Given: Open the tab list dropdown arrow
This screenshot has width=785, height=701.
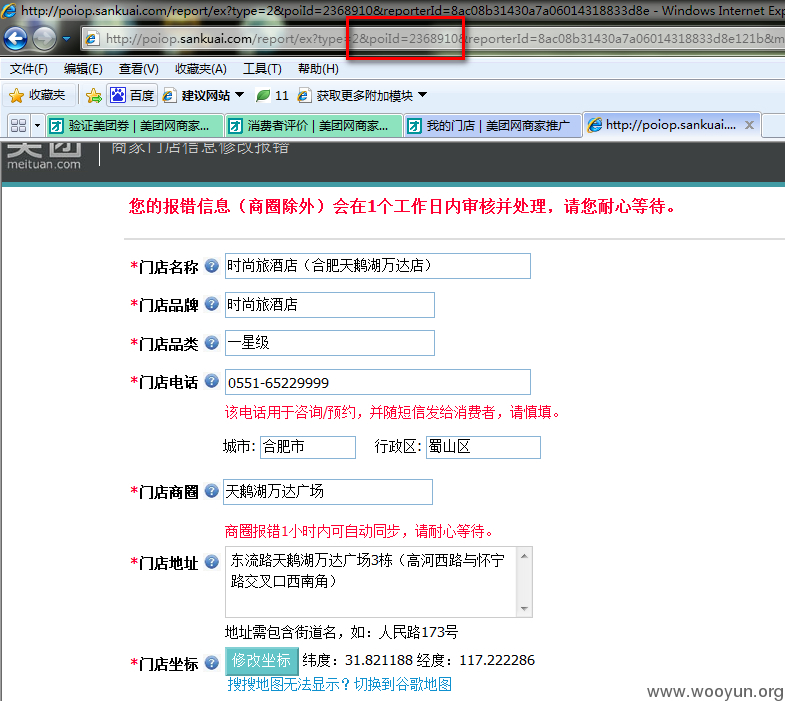Looking at the screenshot, I should [37, 125].
